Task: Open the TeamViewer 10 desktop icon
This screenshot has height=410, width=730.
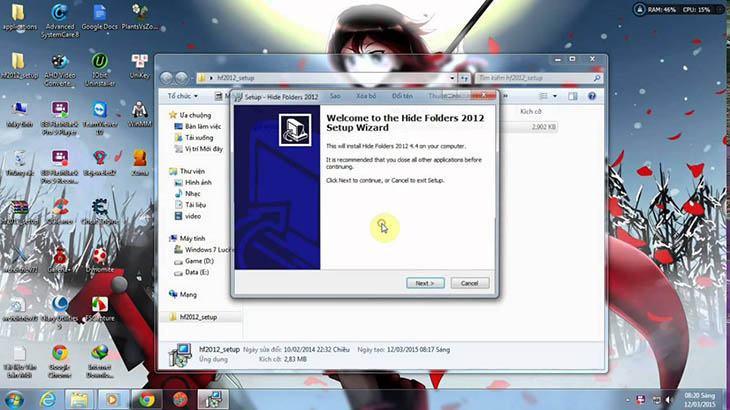Action: click(x=100, y=118)
